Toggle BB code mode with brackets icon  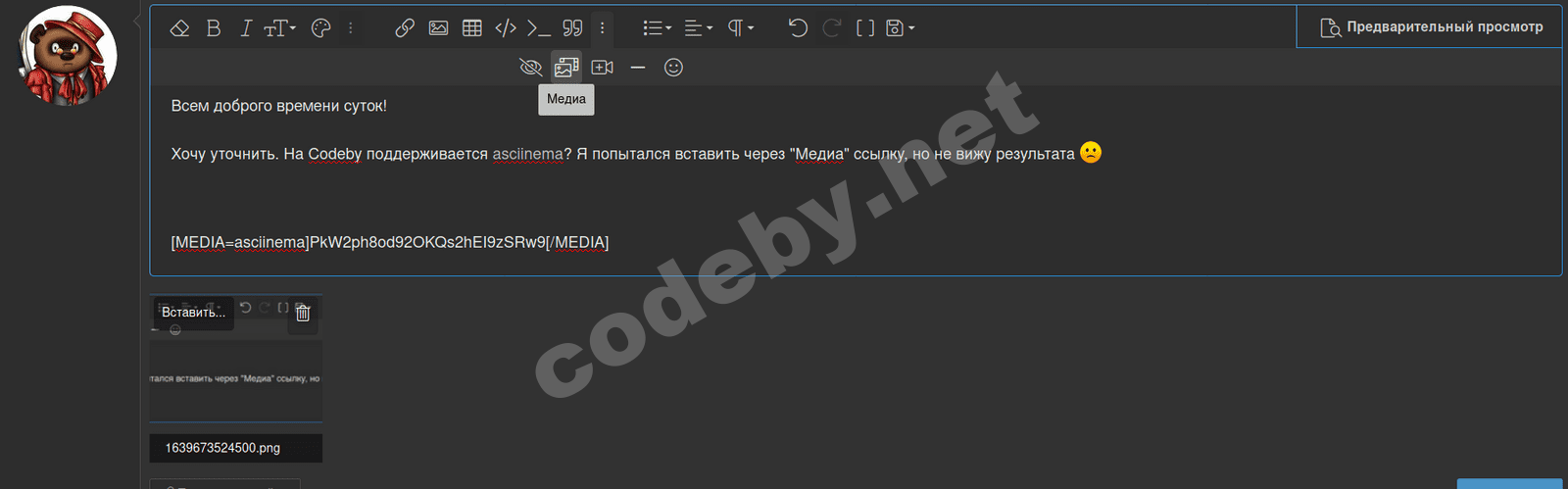click(x=865, y=28)
